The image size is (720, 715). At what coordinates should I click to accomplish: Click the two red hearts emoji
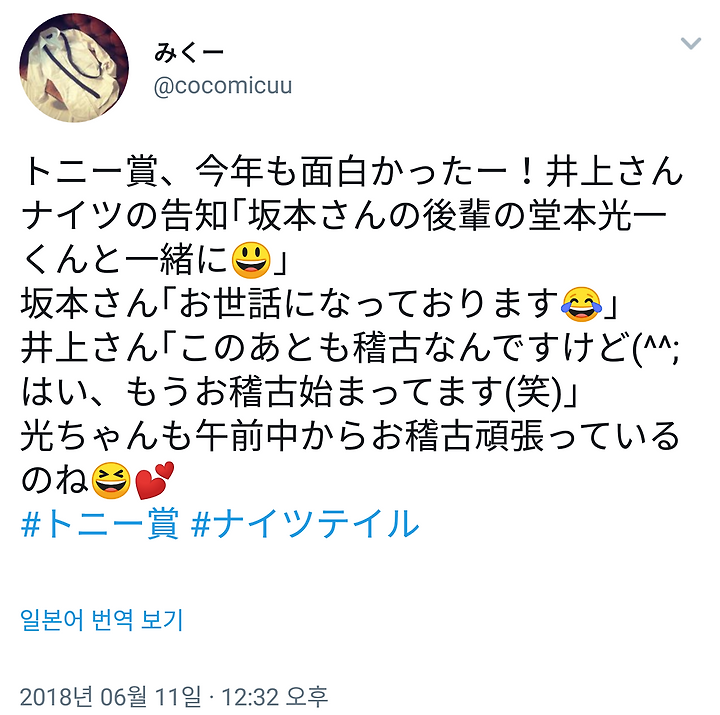tap(155, 480)
